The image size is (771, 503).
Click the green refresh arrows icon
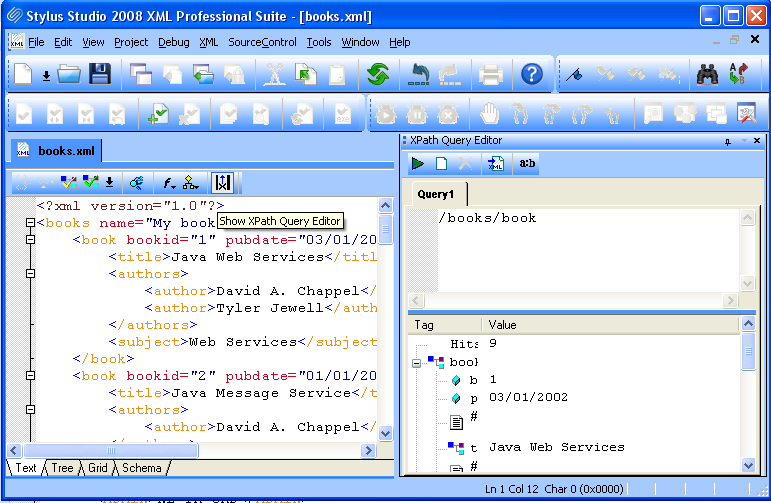pos(377,74)
